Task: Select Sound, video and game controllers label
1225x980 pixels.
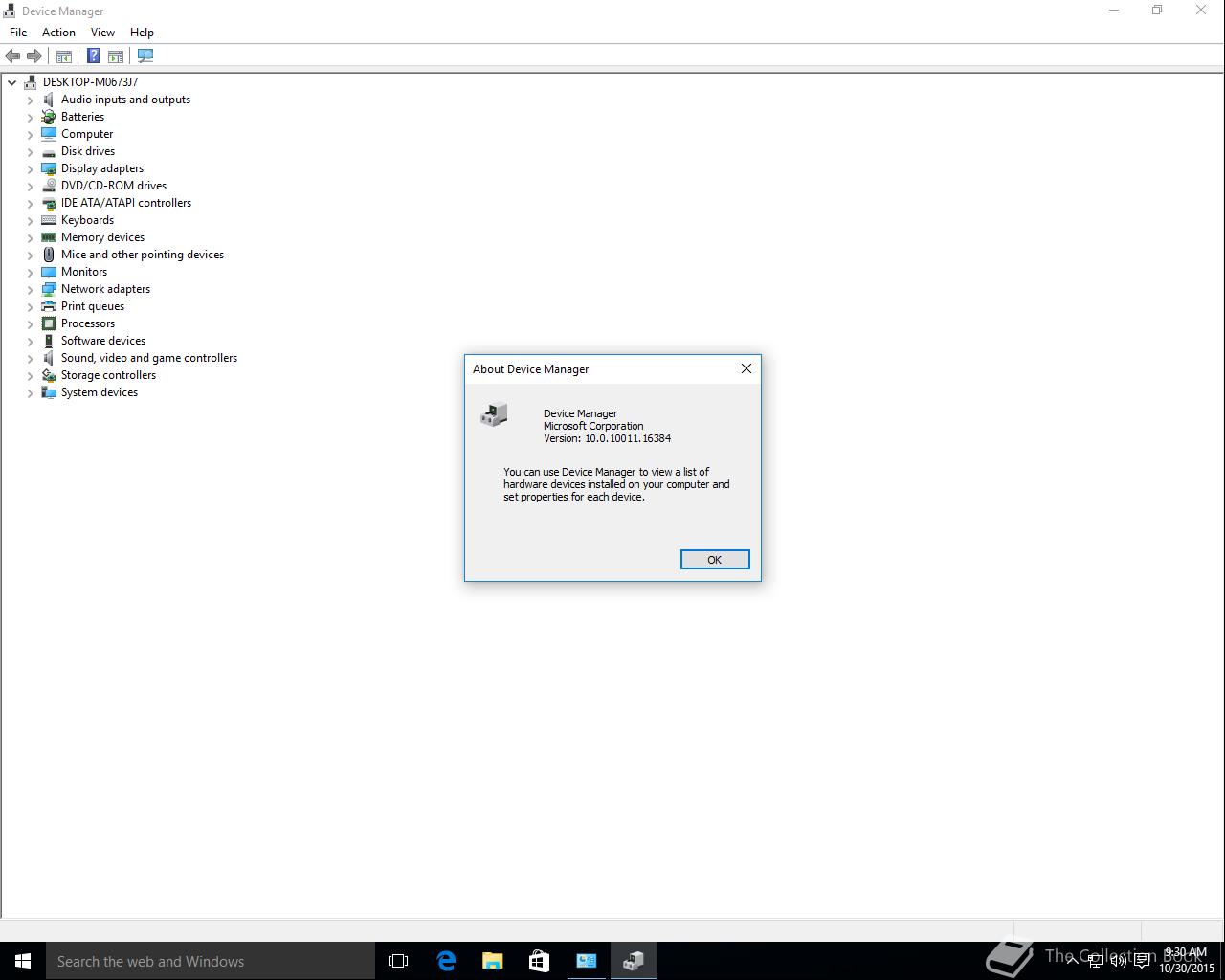Action: (x=149, y=358)
